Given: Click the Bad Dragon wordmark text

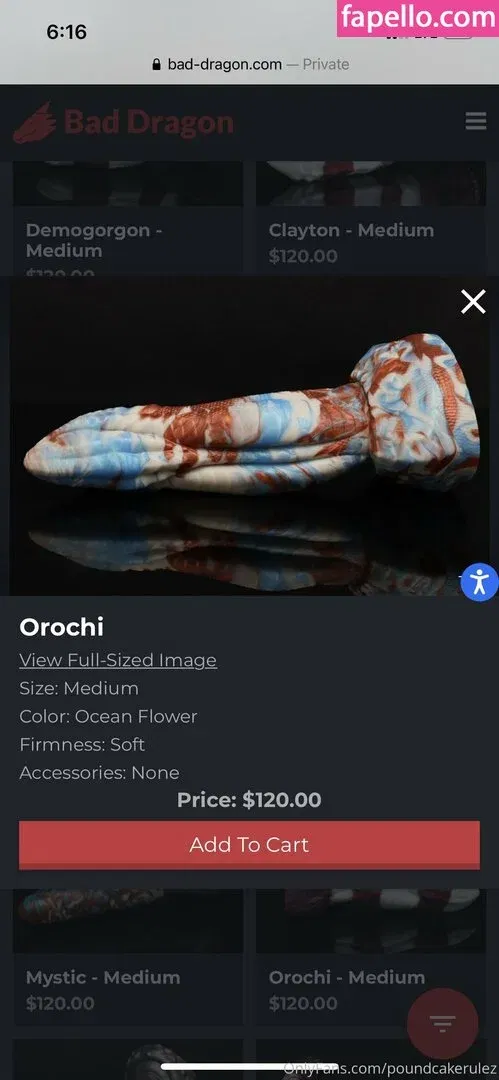Looking at the screenshot, I should pyautogui.click(x=149, y=123).
